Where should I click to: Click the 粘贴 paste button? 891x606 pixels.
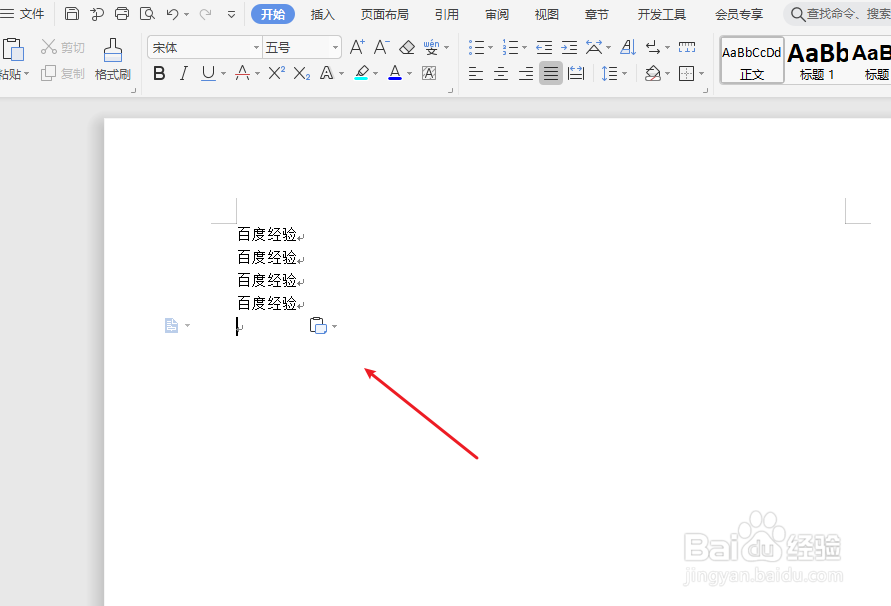pos(14,59)
